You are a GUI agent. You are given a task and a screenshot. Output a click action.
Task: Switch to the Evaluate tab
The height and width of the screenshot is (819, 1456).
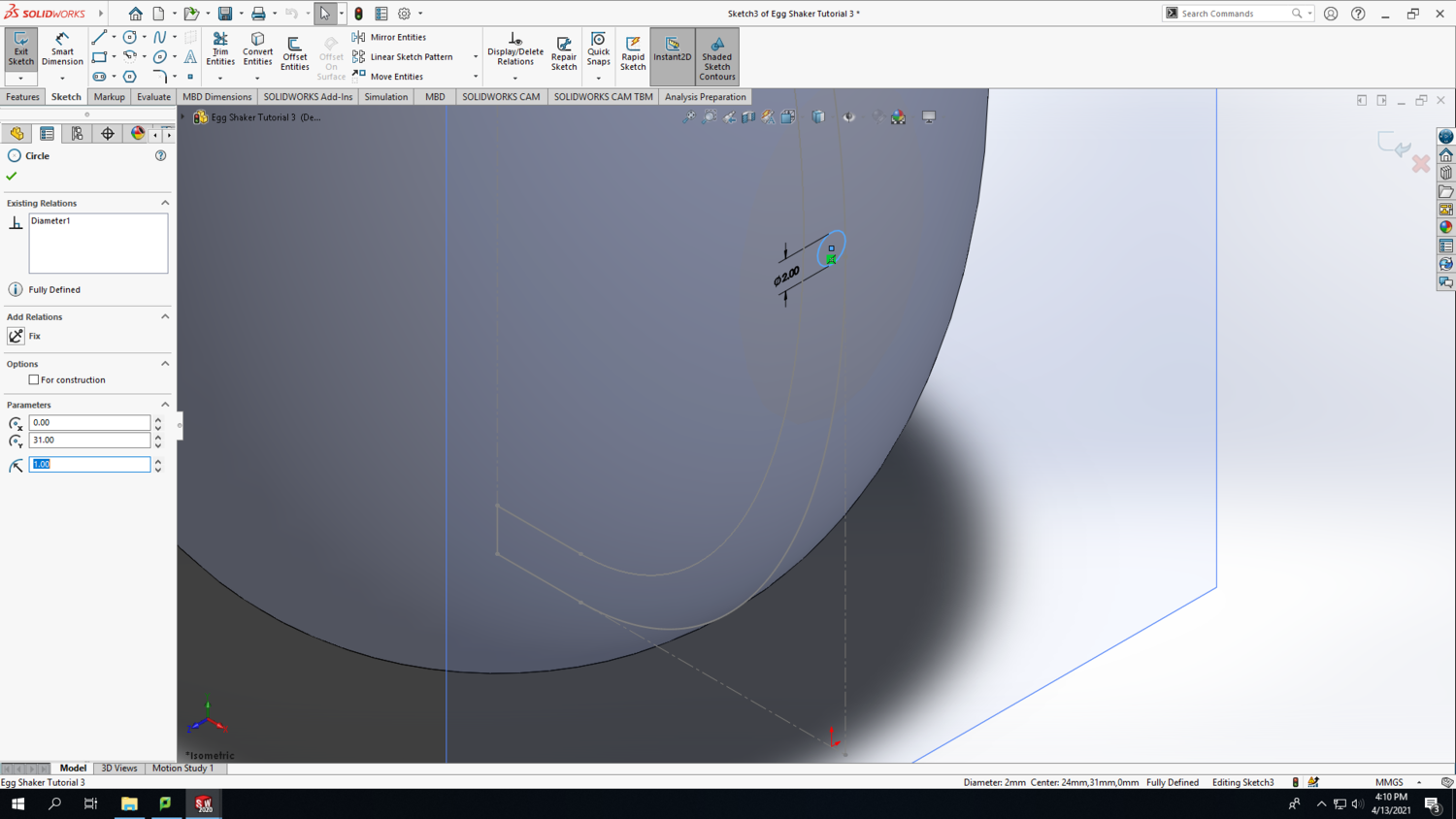click(x=153, y=97)
